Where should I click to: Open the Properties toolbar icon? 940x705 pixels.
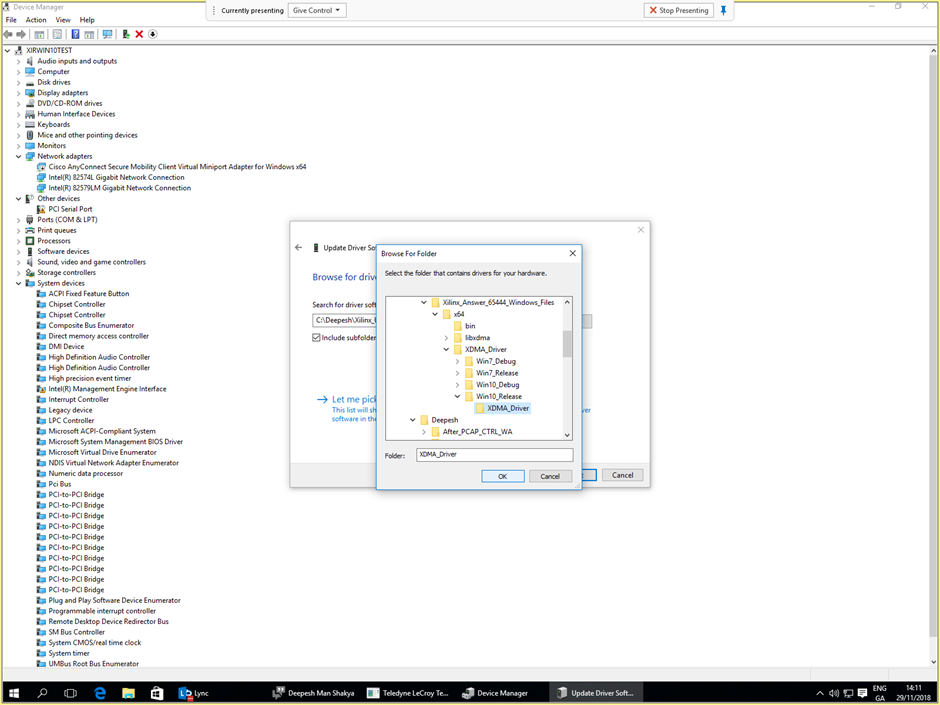pyautogui.click(x=57, y=34)
